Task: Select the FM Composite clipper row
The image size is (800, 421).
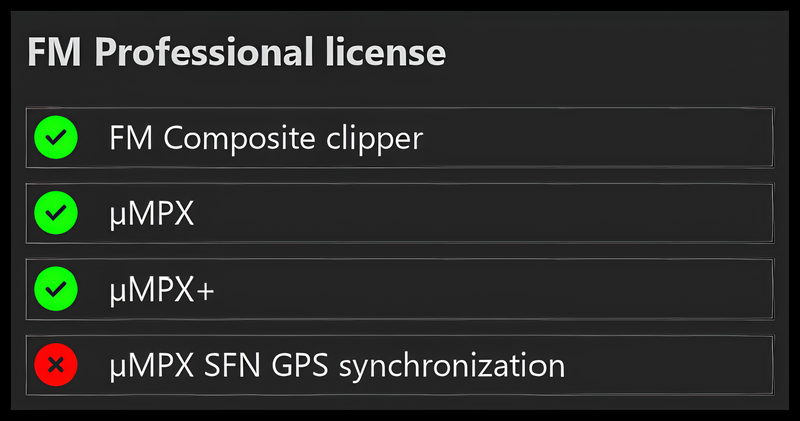Action: tap(399, 137)
